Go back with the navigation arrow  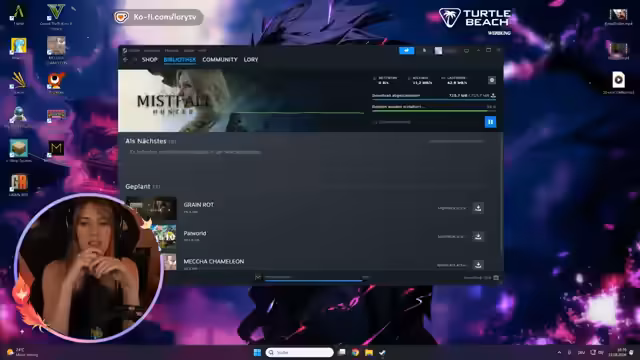[125, 60]
